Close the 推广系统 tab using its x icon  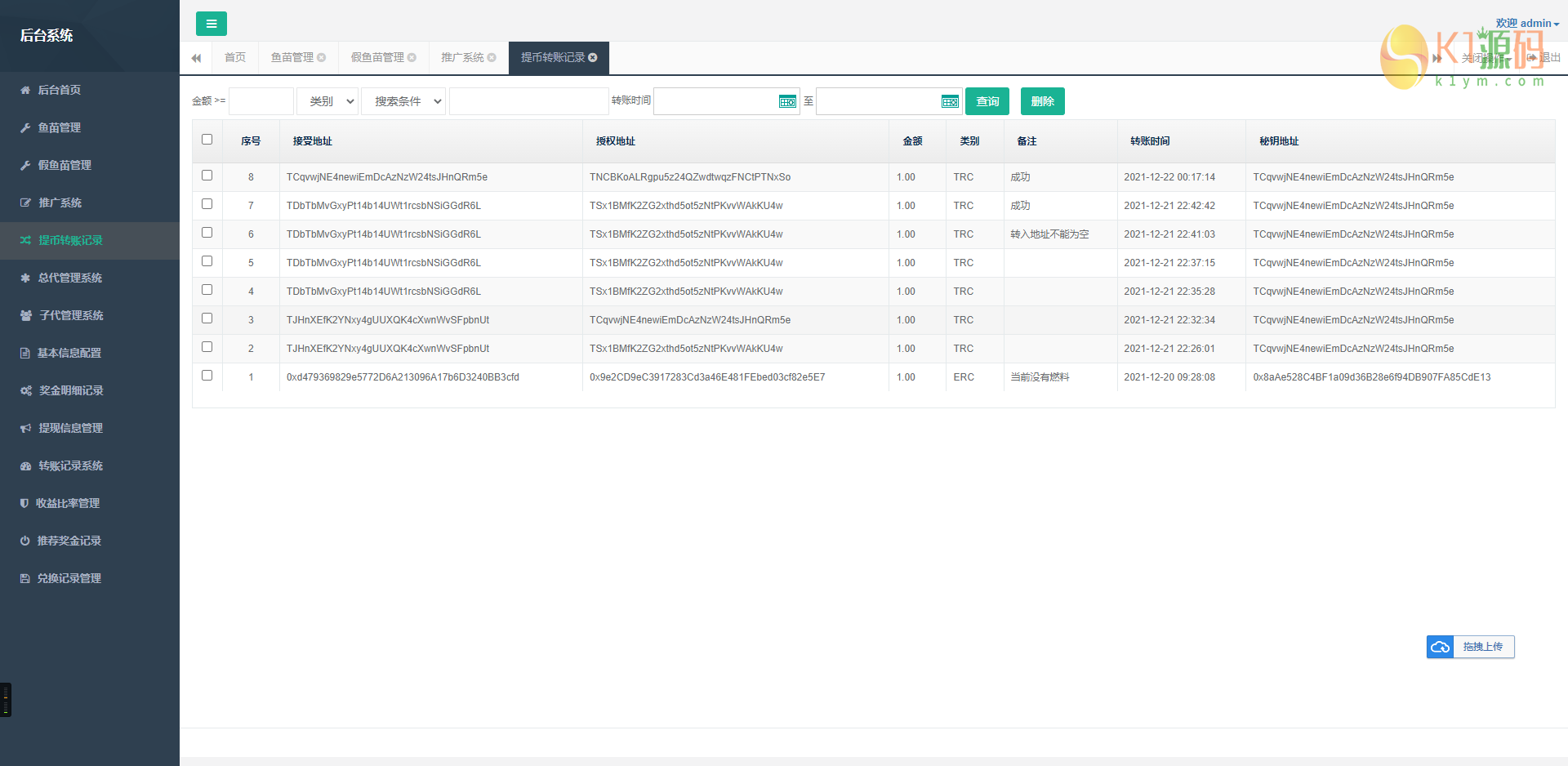tap(492, 58)
